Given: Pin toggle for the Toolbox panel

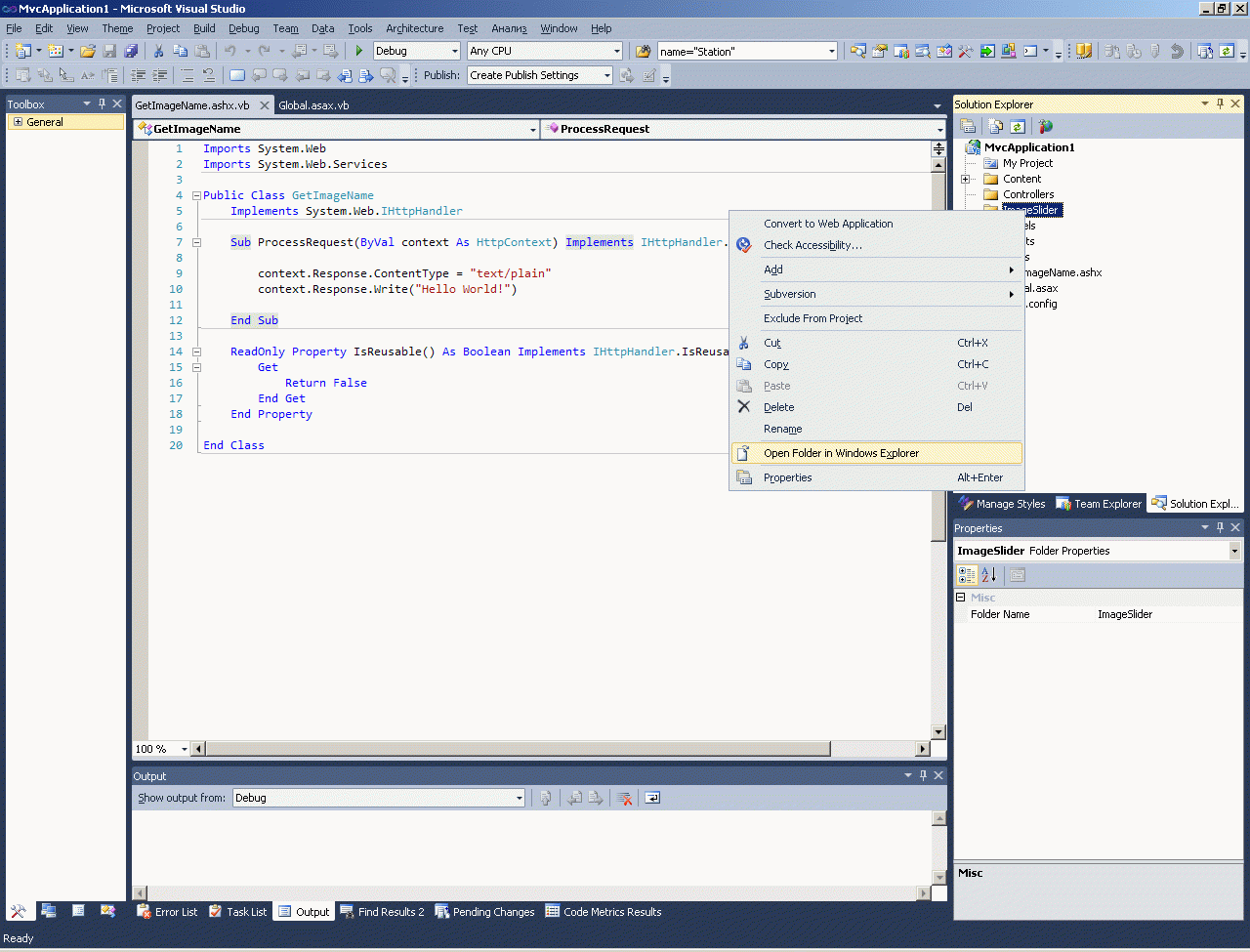Looking at the screenshot, I should pyautogui.click(x=102, y=103).
